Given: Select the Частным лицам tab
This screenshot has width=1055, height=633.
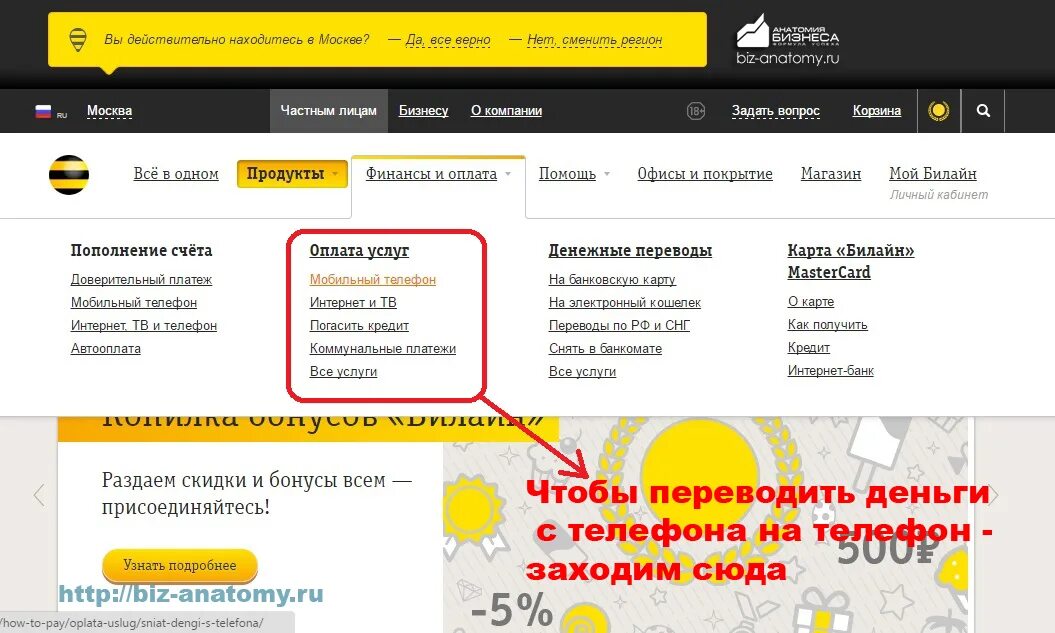Looking at the screenshot, I should [x=328, y=111].
